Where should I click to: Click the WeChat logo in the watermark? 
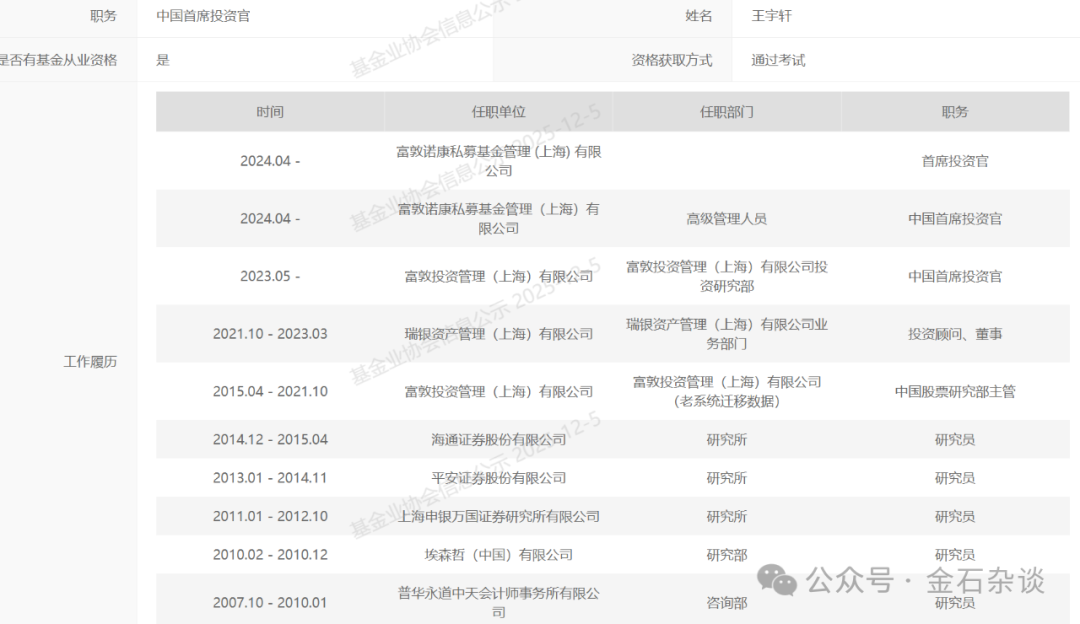click(x=776, y=579)
